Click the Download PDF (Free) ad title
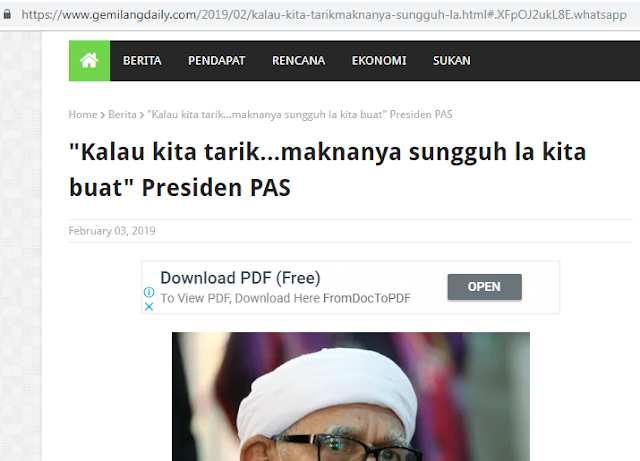This screenshot has width=640, height=461. coord(240,278)
